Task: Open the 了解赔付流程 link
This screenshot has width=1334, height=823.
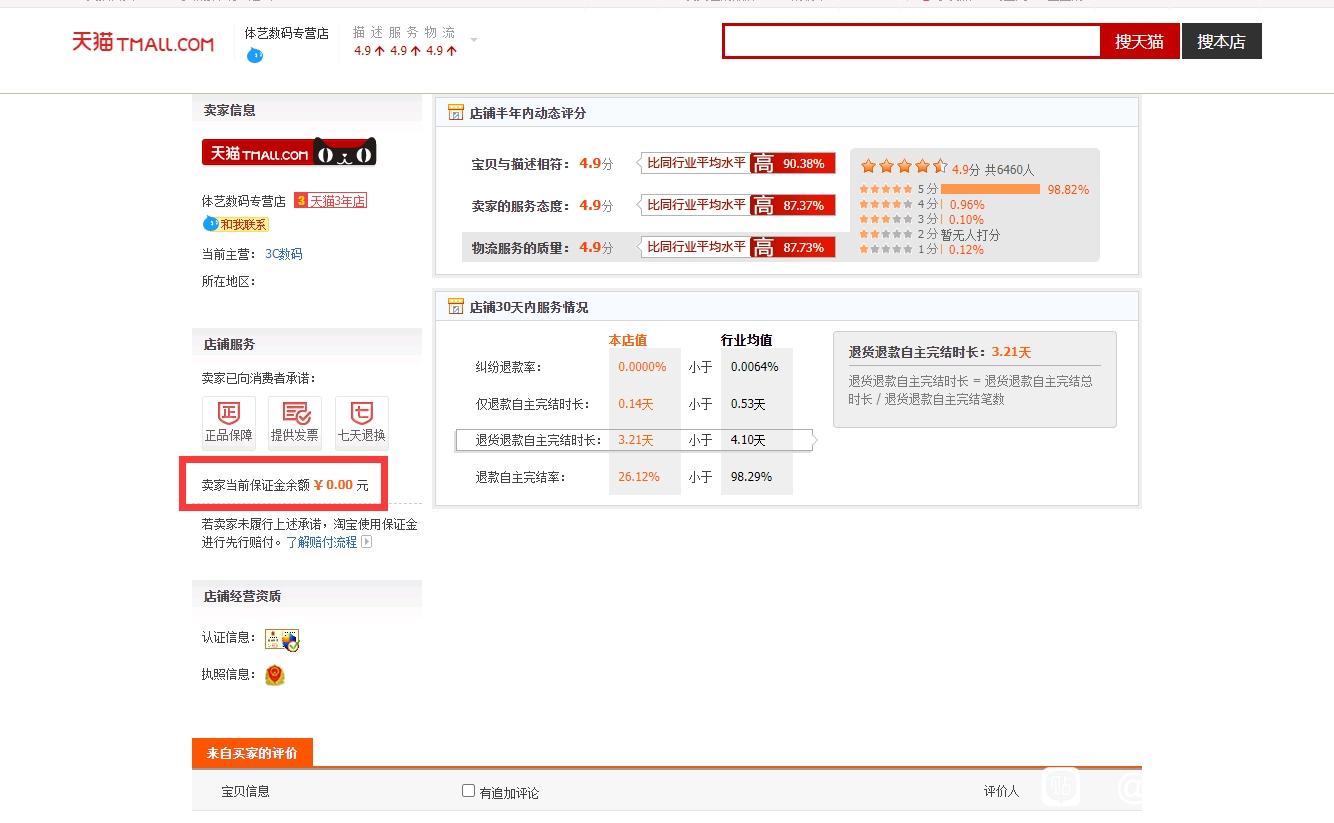Action: 322,542
